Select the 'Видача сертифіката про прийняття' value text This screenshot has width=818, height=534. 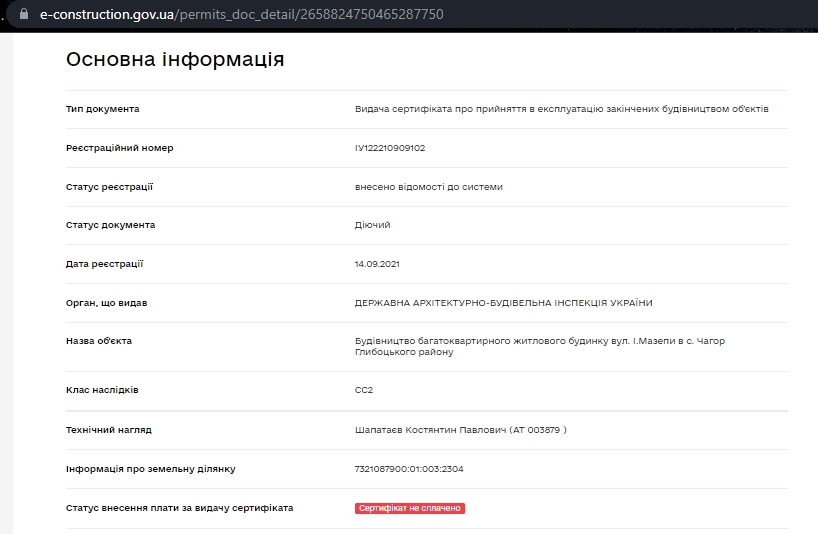click(x=561, y=109)
